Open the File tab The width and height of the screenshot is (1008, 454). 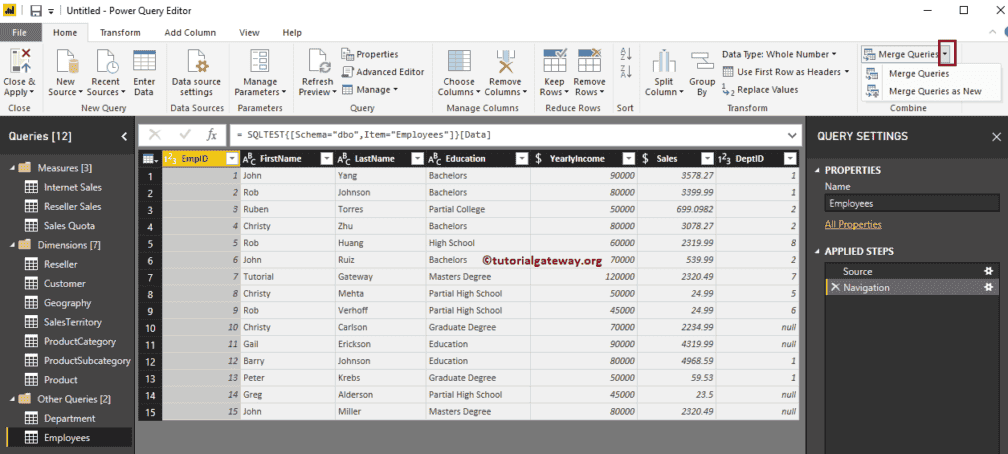(x=19, y=33)
